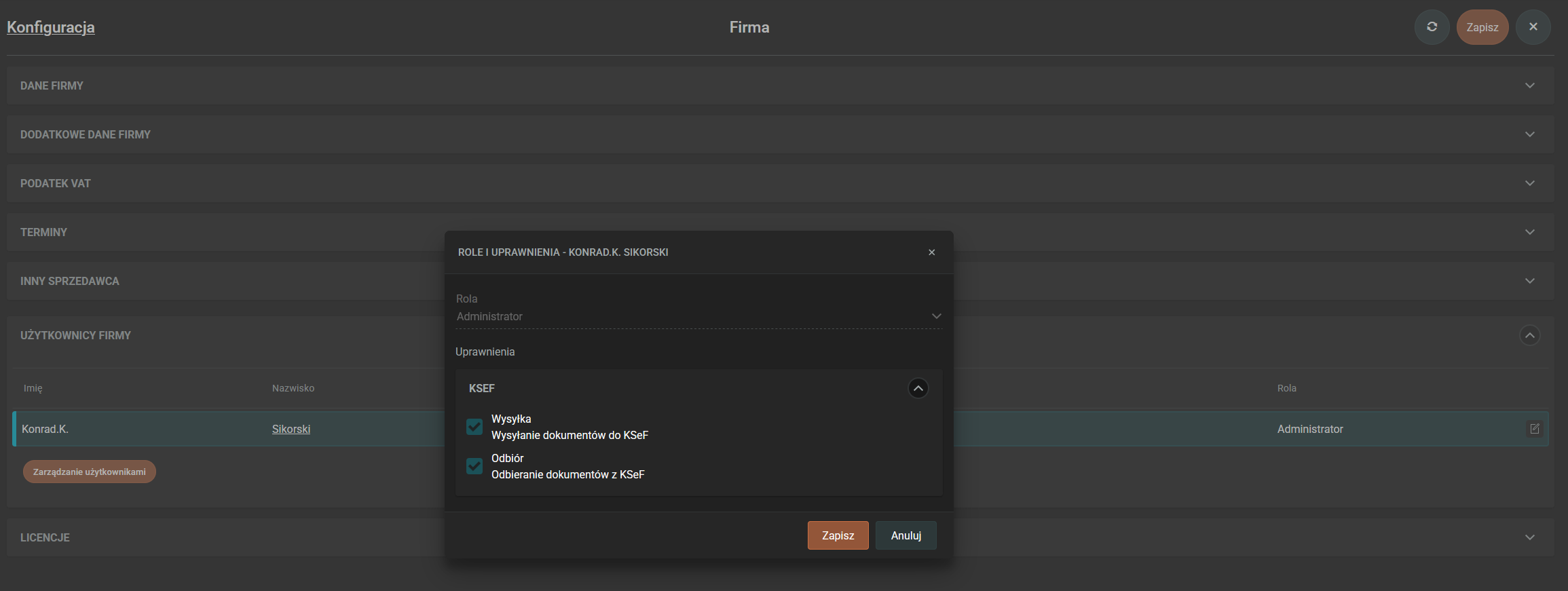Screen dimensions: 1568x591
Task: Uncheck the Wysyłka permission checkbox
Action: pyautogui.click(x=474, y=427)
